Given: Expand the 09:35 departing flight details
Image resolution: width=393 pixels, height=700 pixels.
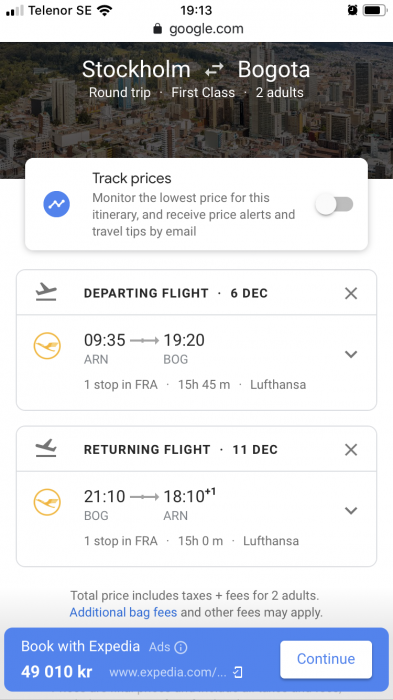Looking at the screenshot, I should tap(351, 354).
